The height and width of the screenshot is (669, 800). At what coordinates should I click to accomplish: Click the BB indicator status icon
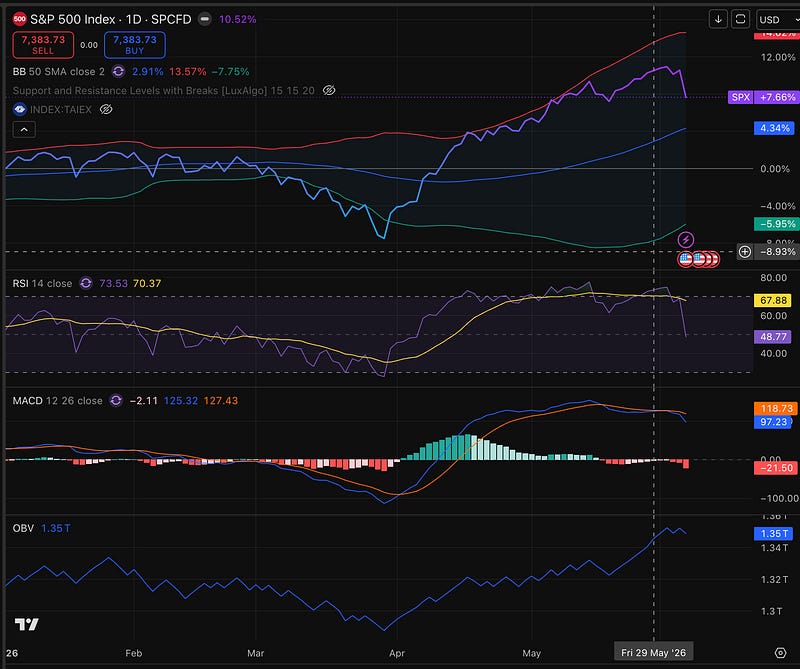click(118, 71)
